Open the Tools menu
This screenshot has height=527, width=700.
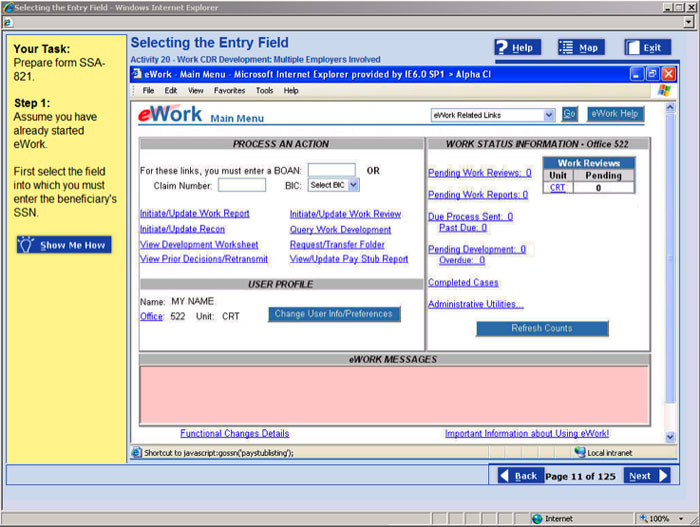pos(264,90)
